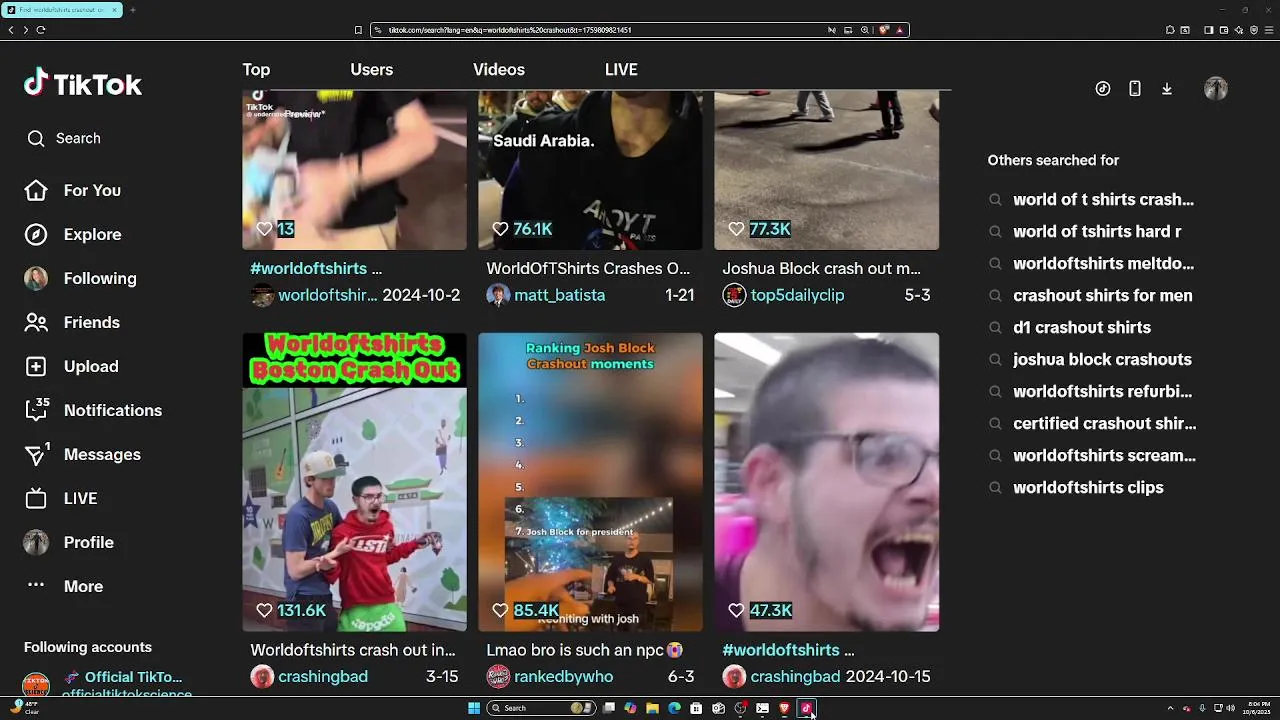
Task: Open the Windows Start button
Action: click(474, 708)
